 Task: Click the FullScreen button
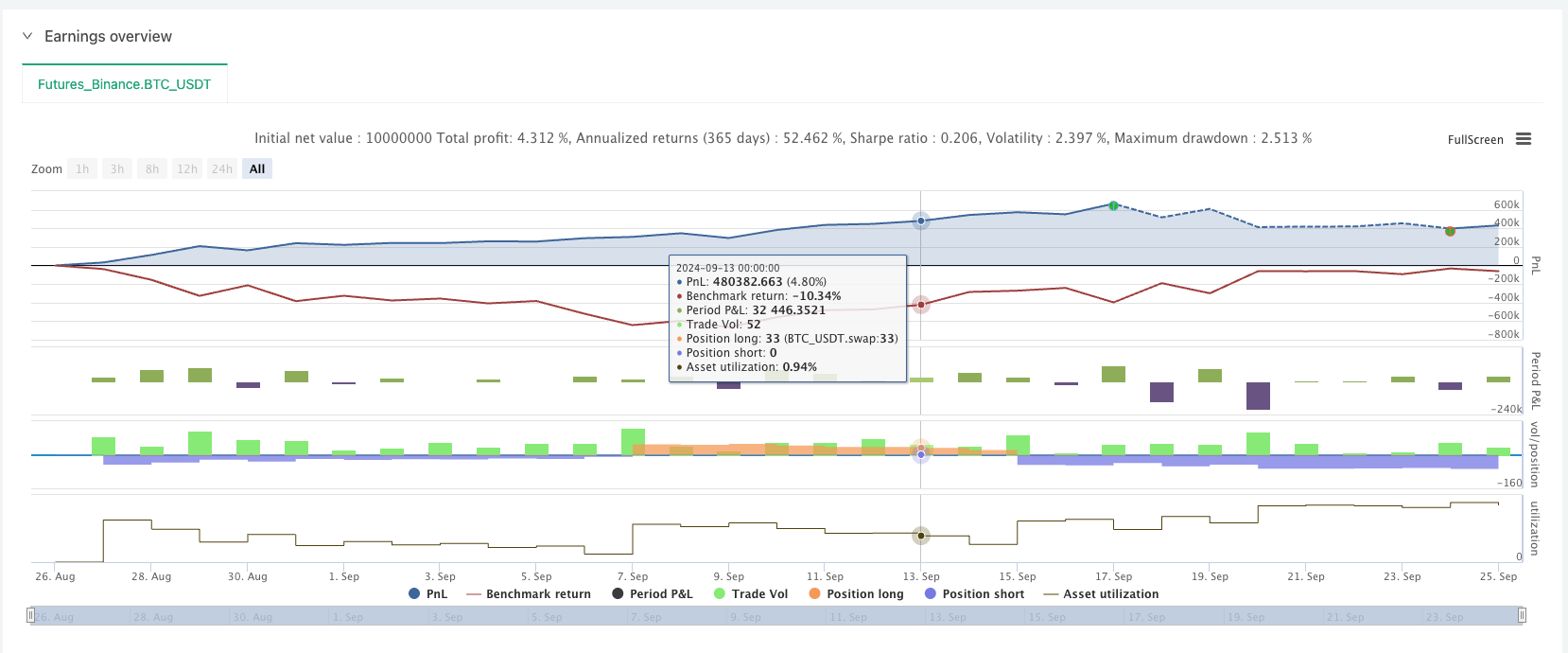1474,139
